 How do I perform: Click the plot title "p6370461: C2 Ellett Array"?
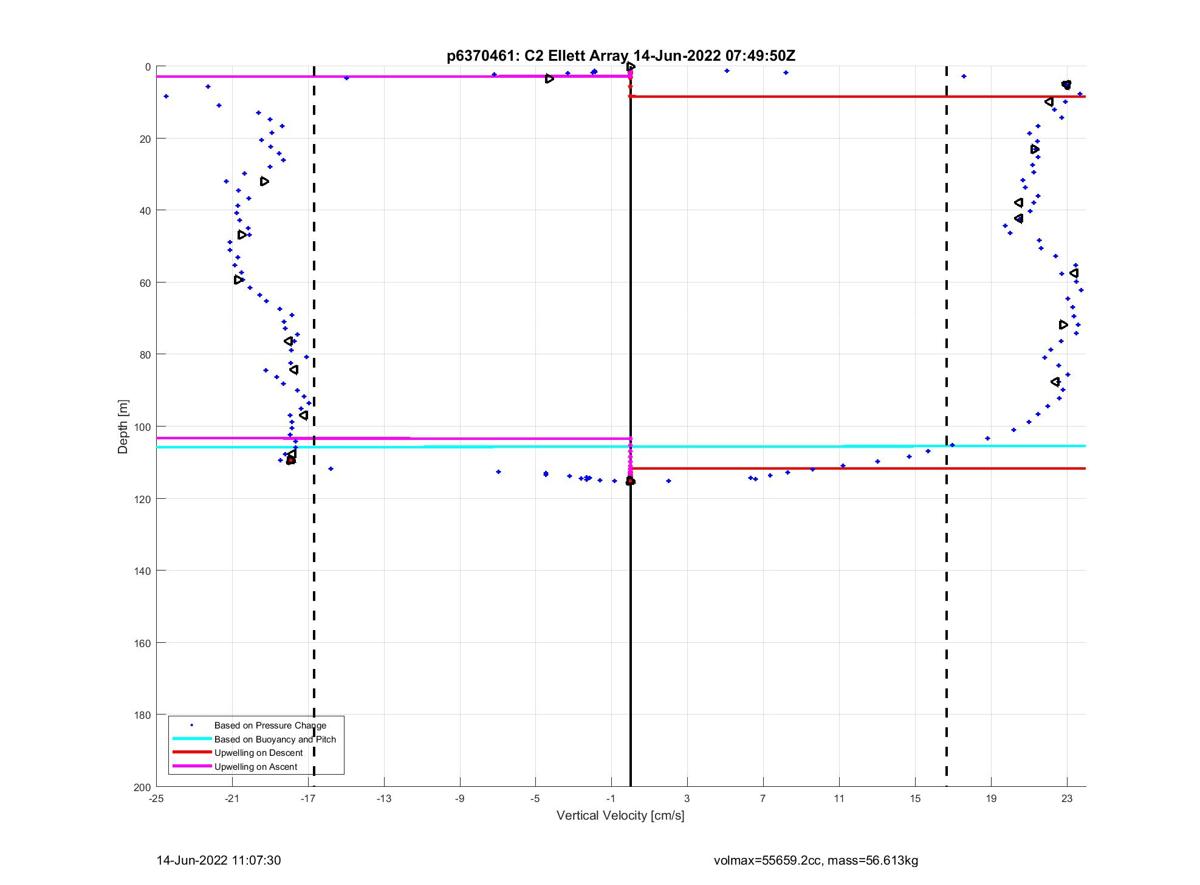(540, 57)
